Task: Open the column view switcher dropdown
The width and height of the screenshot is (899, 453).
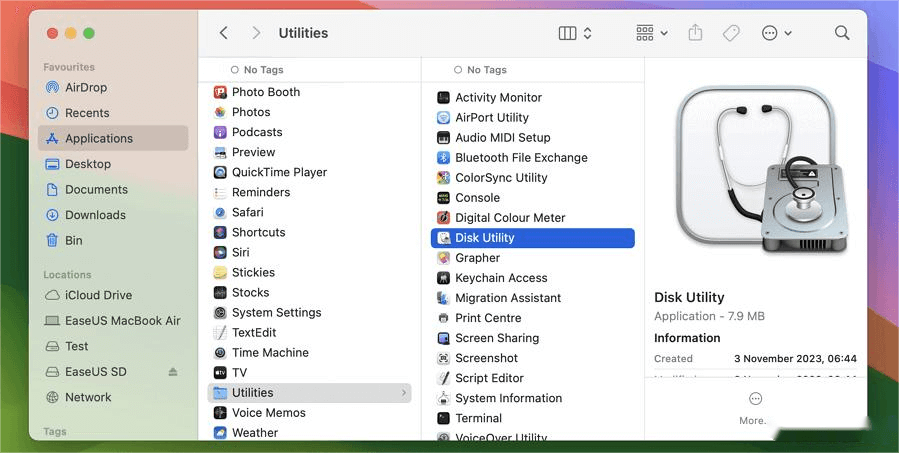Action: click(x=575, y=33)
